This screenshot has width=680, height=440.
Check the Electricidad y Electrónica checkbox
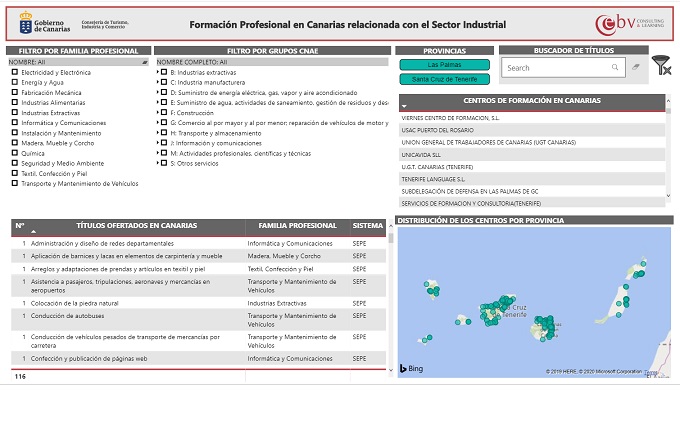pos(15,72)
